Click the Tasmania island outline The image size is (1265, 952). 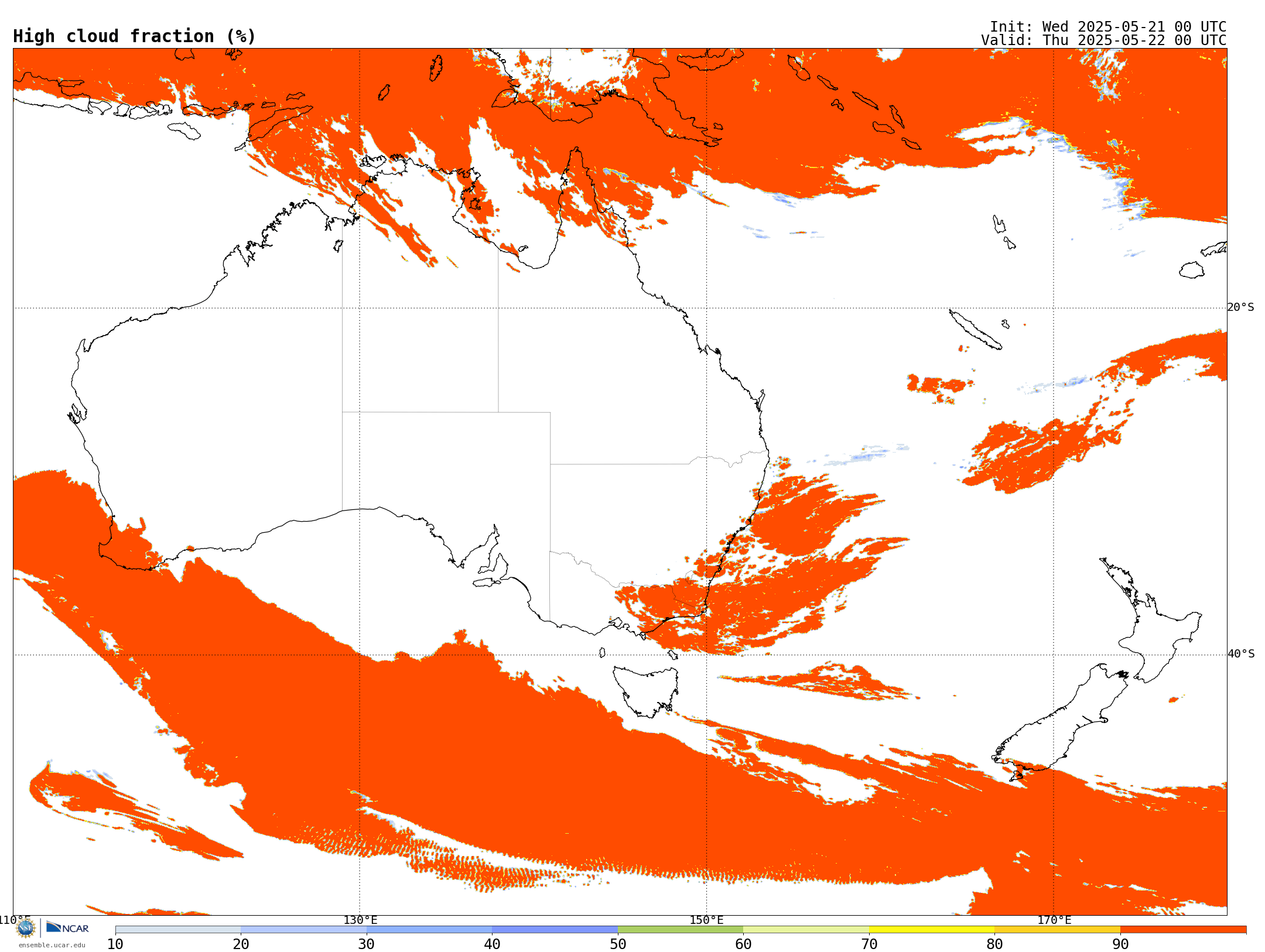click(645, 691)
